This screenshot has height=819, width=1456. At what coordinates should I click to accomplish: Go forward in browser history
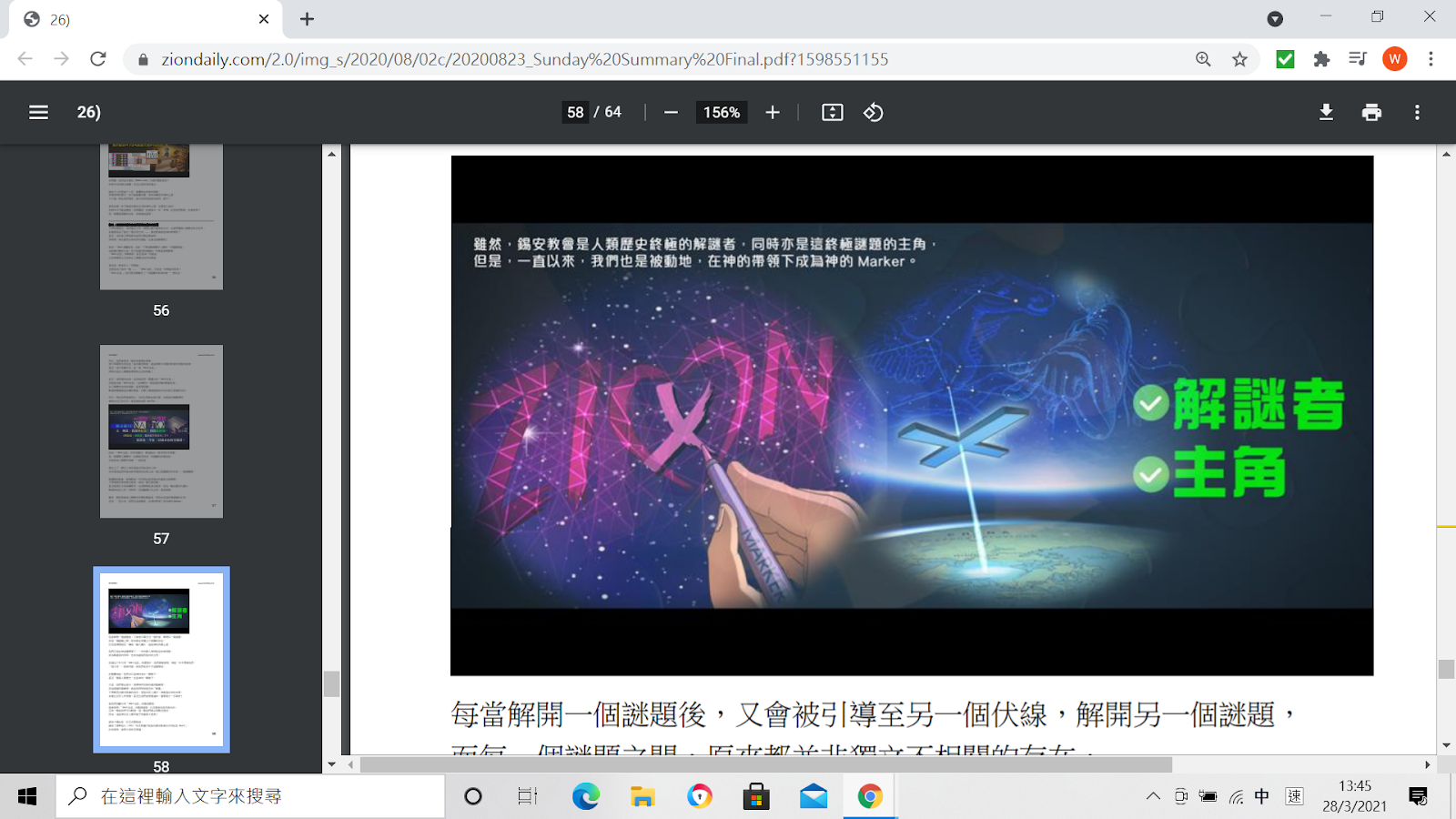coord(61,59)
